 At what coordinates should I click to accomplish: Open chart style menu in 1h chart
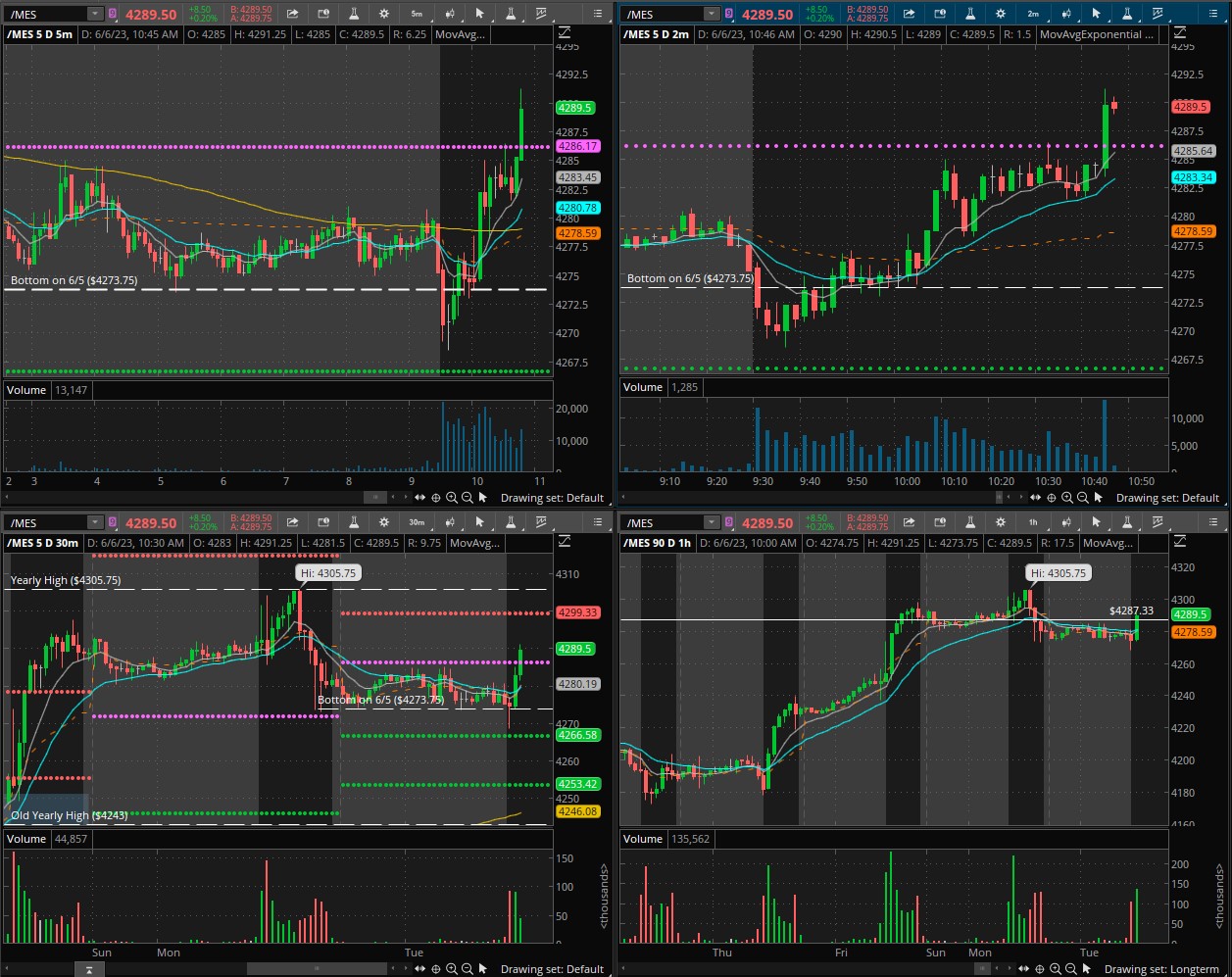(1064, 522)
